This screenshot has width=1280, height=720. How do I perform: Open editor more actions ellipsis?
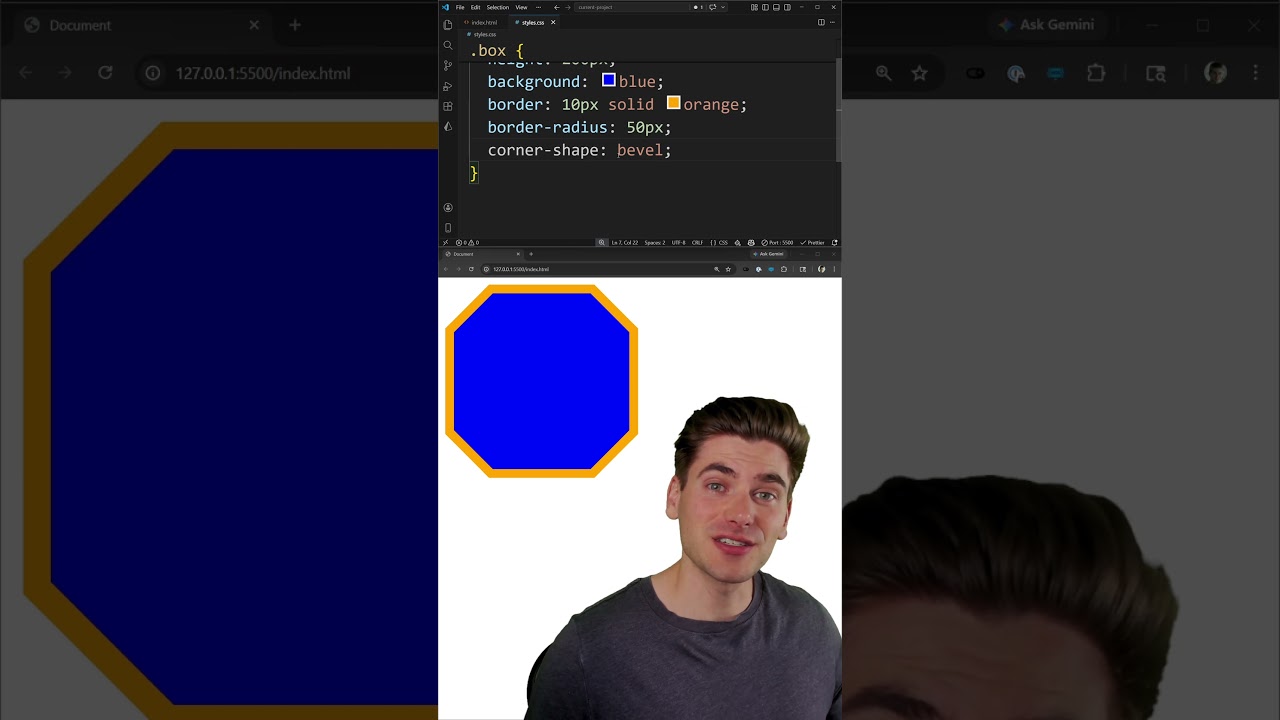point(832,22)
